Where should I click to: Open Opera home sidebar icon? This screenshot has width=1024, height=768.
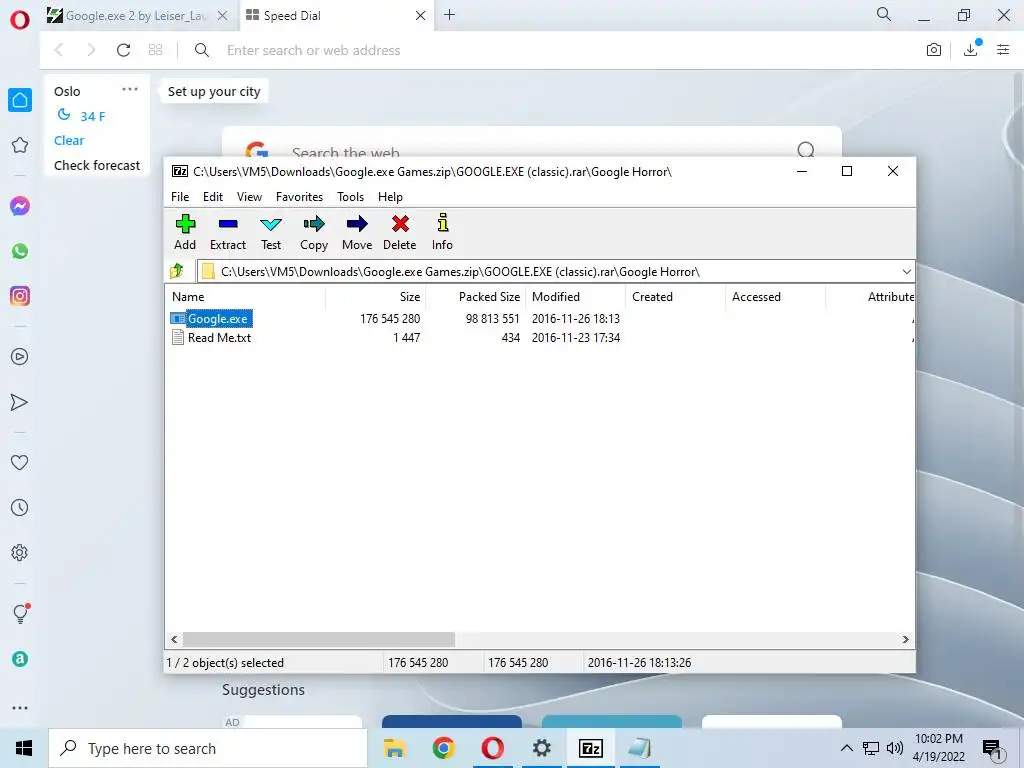click(x=20, y=100)
